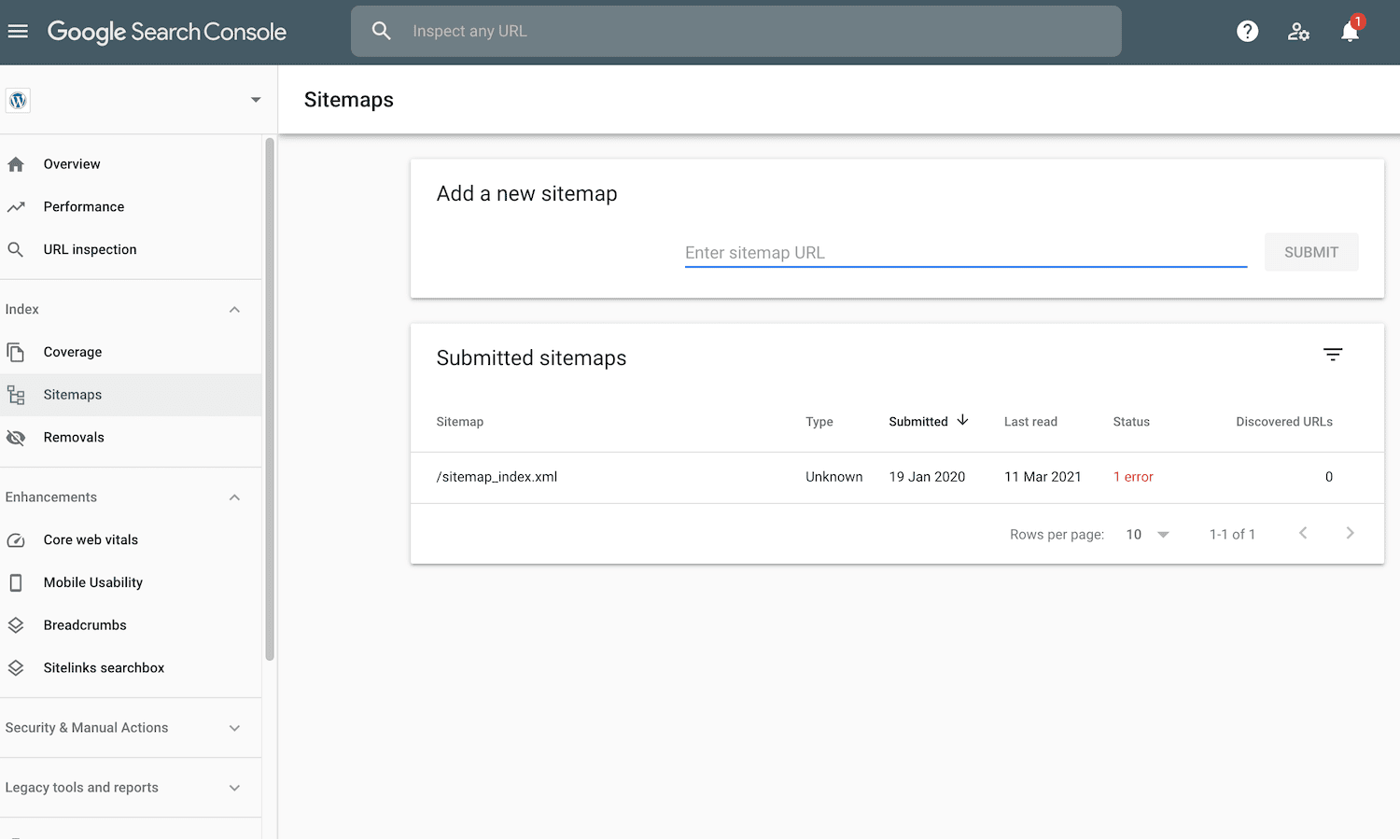1400x840 pixels.
Task: Click the manage users icon
Action: point(1298,31)
